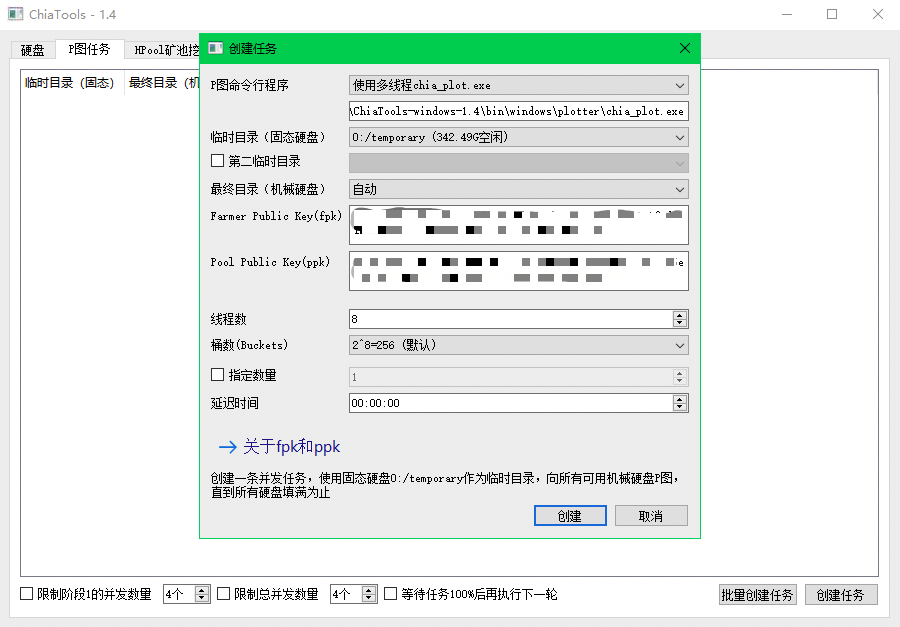Click the ChiaTools app icon in title bar
The image size is (900, 627).
pyautogui.click(x=15, y=14)
